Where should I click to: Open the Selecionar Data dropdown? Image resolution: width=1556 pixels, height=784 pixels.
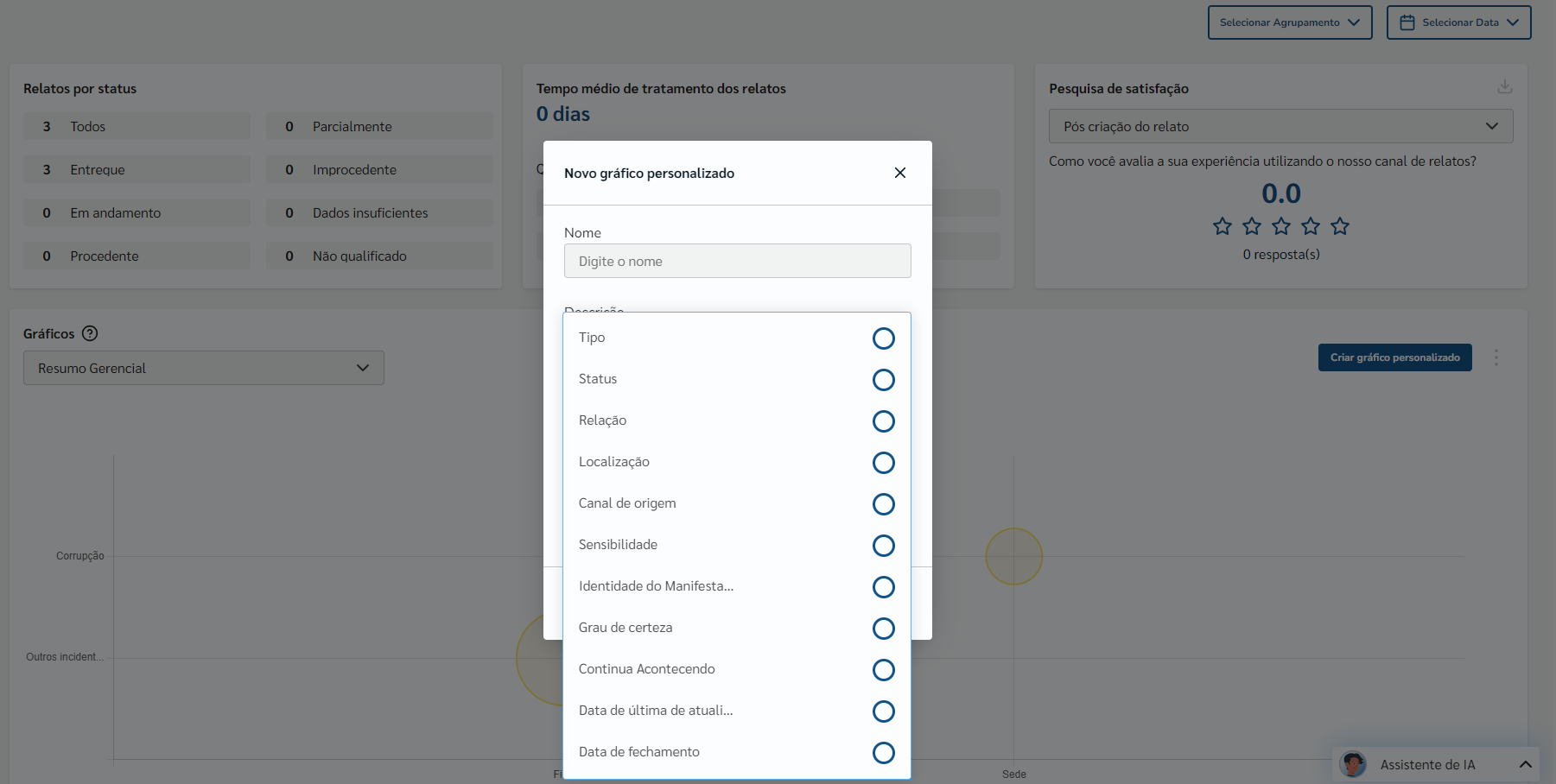pyautogui.click(x=1458, y=22)
